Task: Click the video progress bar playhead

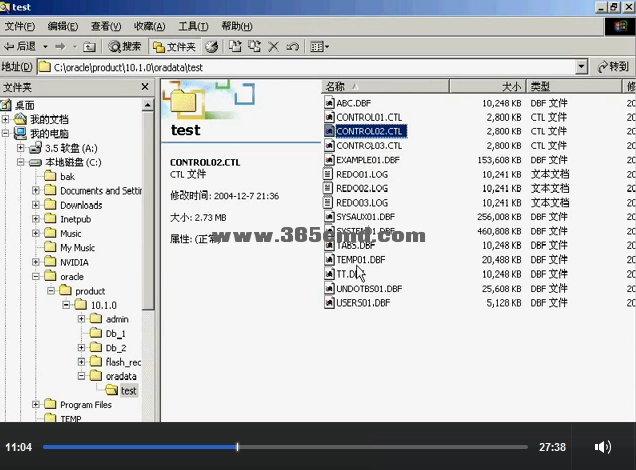Action: click(x=237, y=447)
